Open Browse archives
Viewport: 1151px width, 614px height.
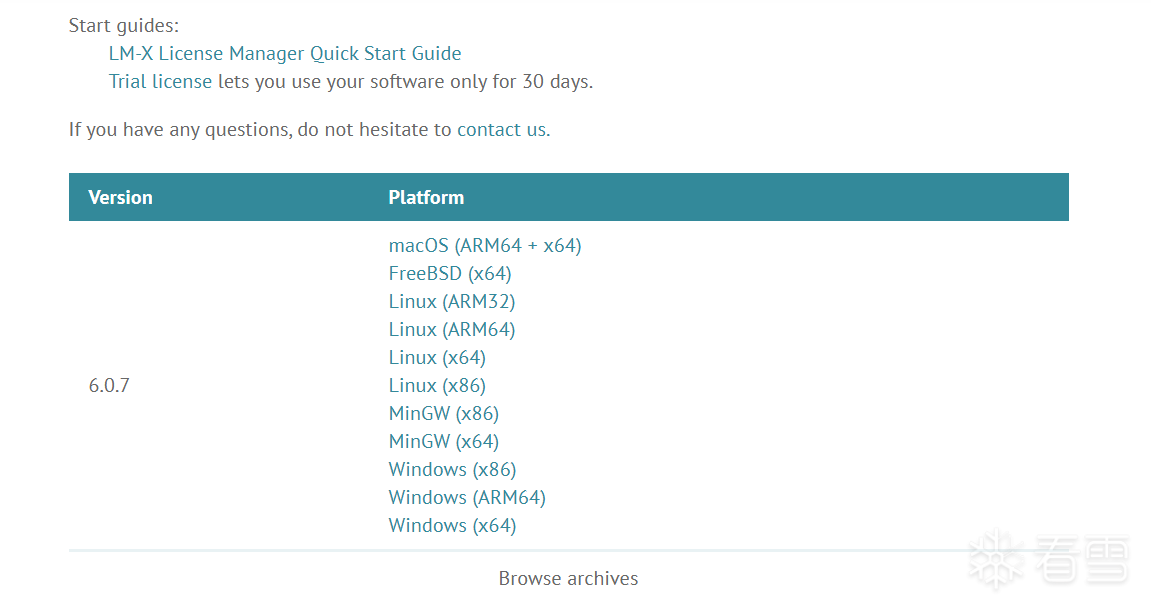pos(568,579)
